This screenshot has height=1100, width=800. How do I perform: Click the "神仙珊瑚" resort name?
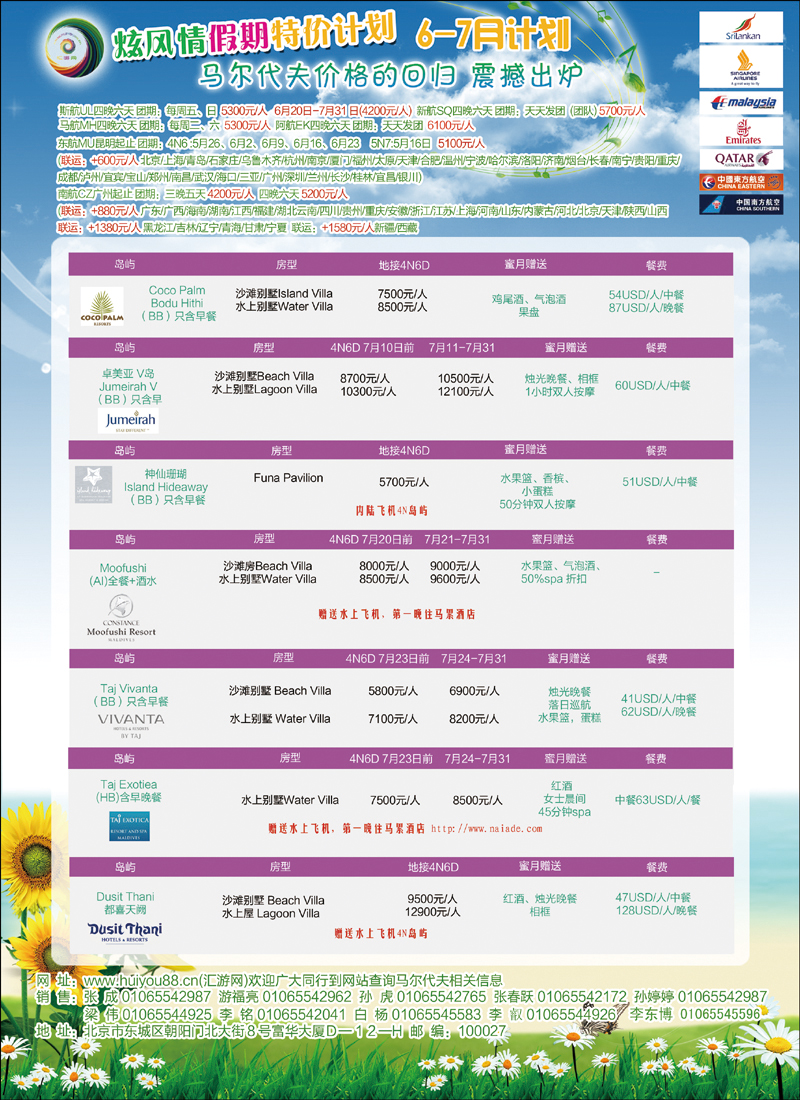(x=166, y=474)
